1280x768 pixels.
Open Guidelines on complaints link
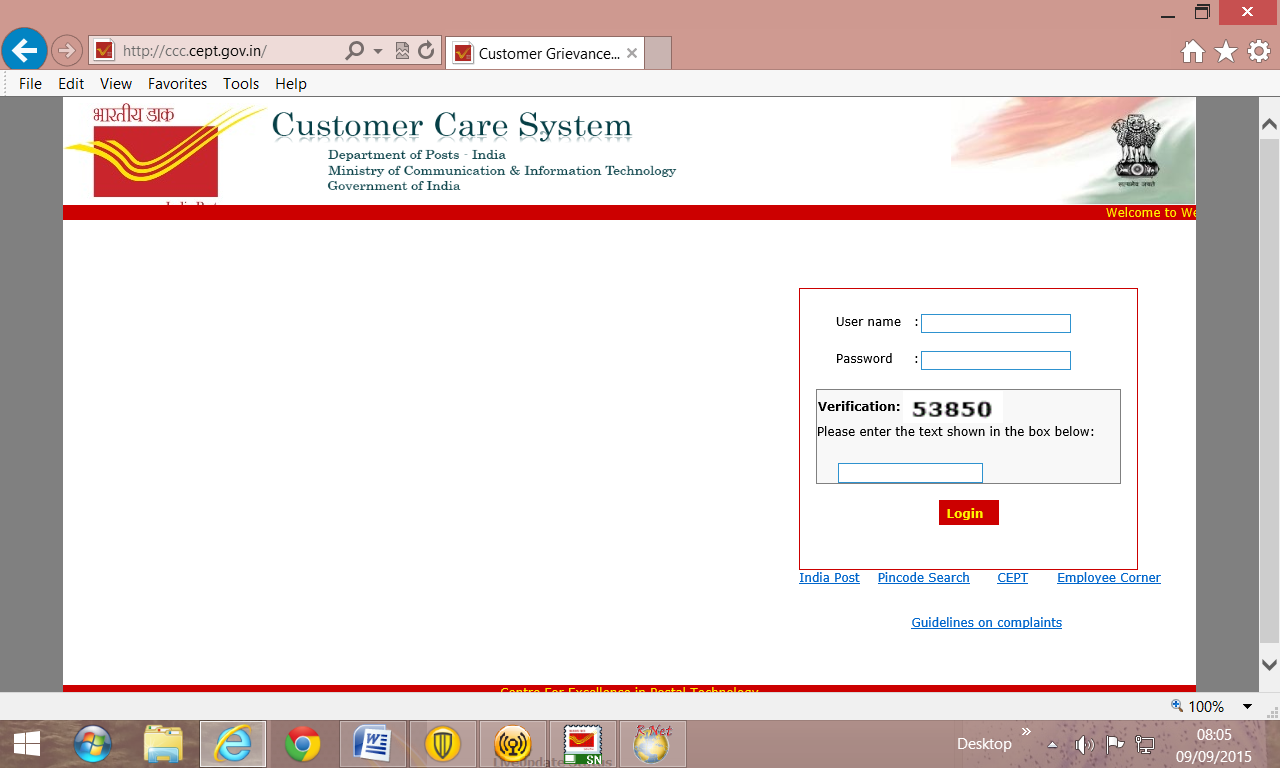[x=986, y=622]
